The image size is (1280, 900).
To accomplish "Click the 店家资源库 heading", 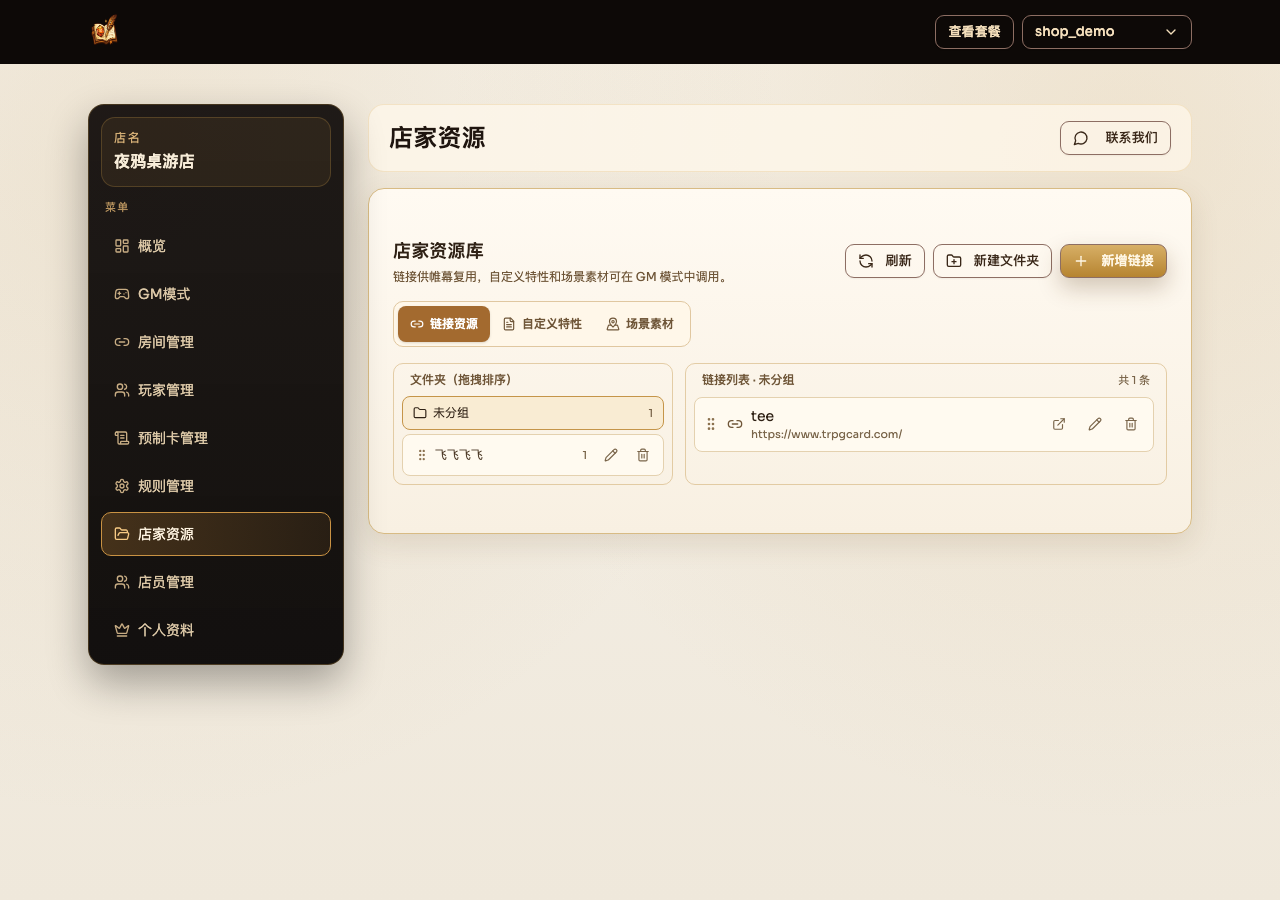I will click(x=438, y=251).
